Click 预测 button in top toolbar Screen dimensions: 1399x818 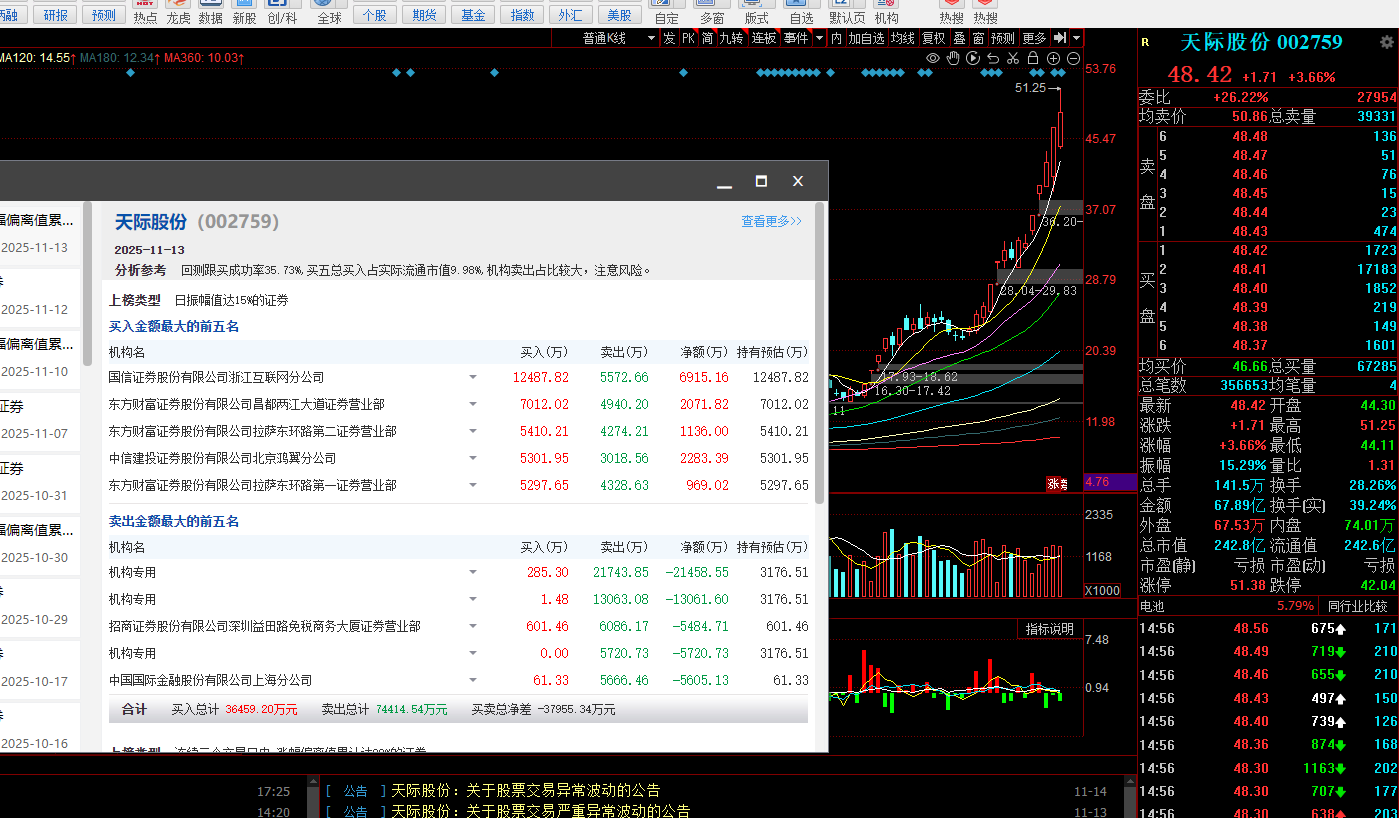click(104, 15)
